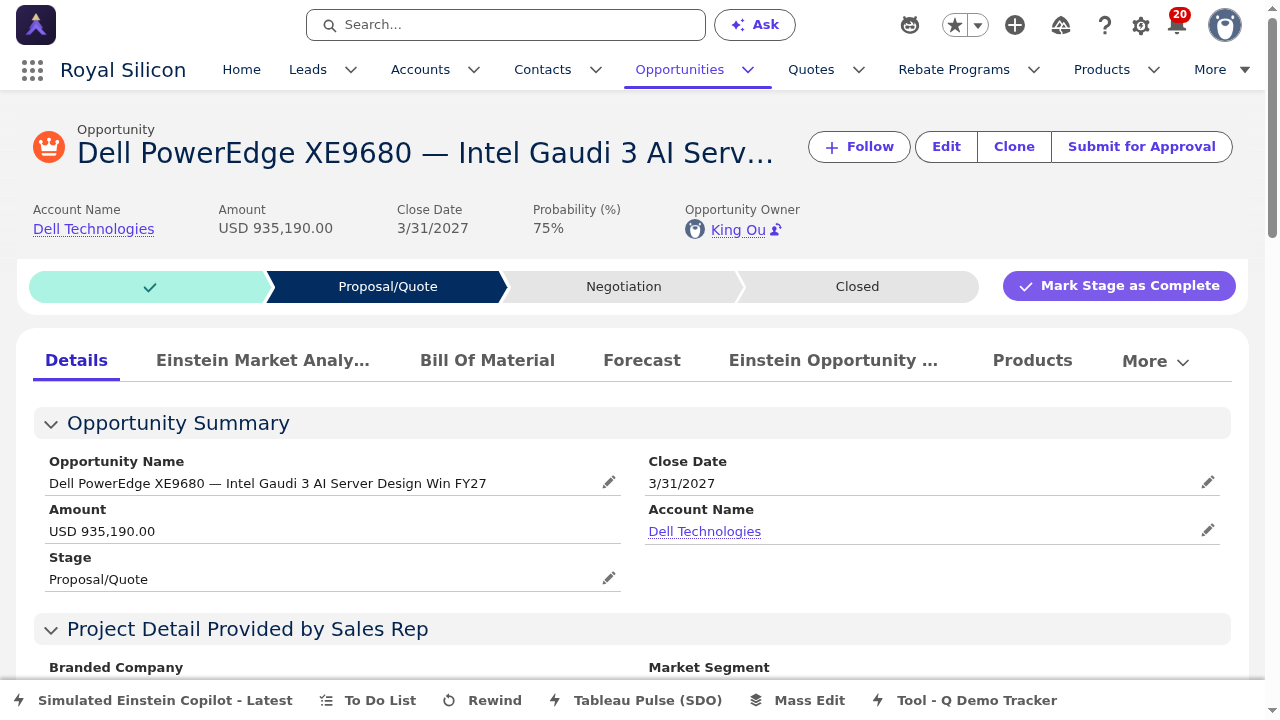Open the Rebate Programs nav dropdown chevron
The width and height of the screenshot is (1280, 720).
1034,70
